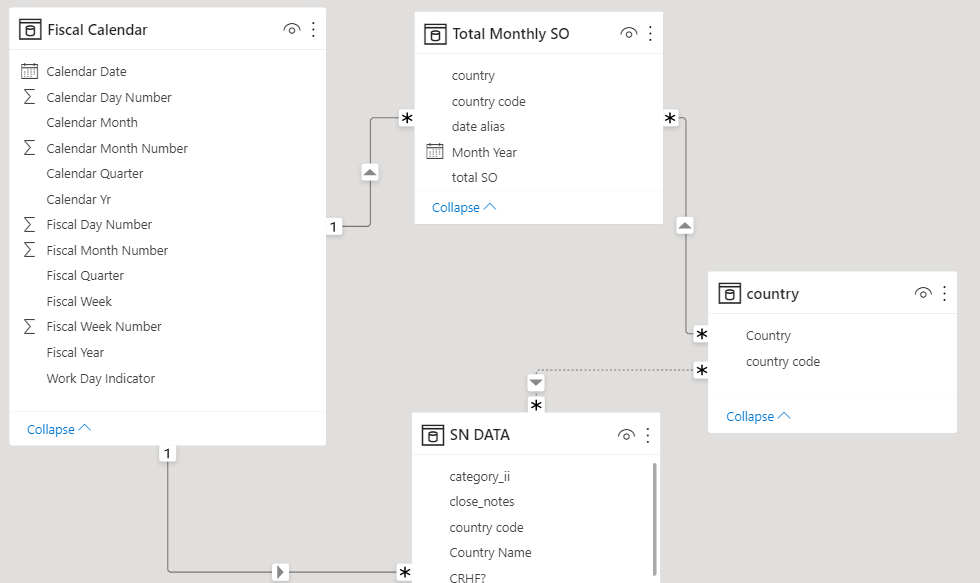This screenshot has height=583, width=980.
Task: Open country table more options menu
Action: click(x=944, y=293)
